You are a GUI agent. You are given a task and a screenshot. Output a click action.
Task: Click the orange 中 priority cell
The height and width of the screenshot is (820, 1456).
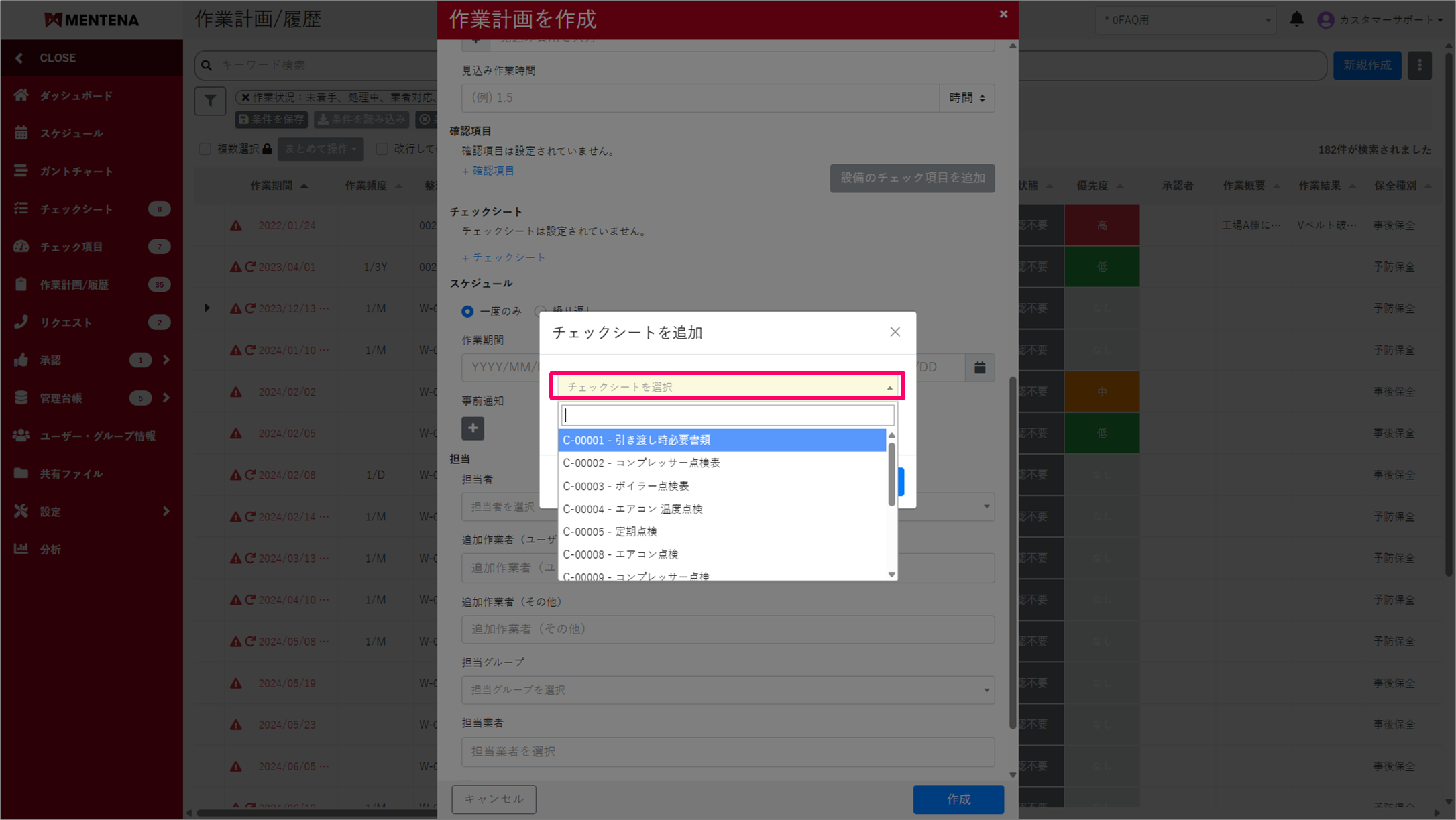(x=1101, y=392)
